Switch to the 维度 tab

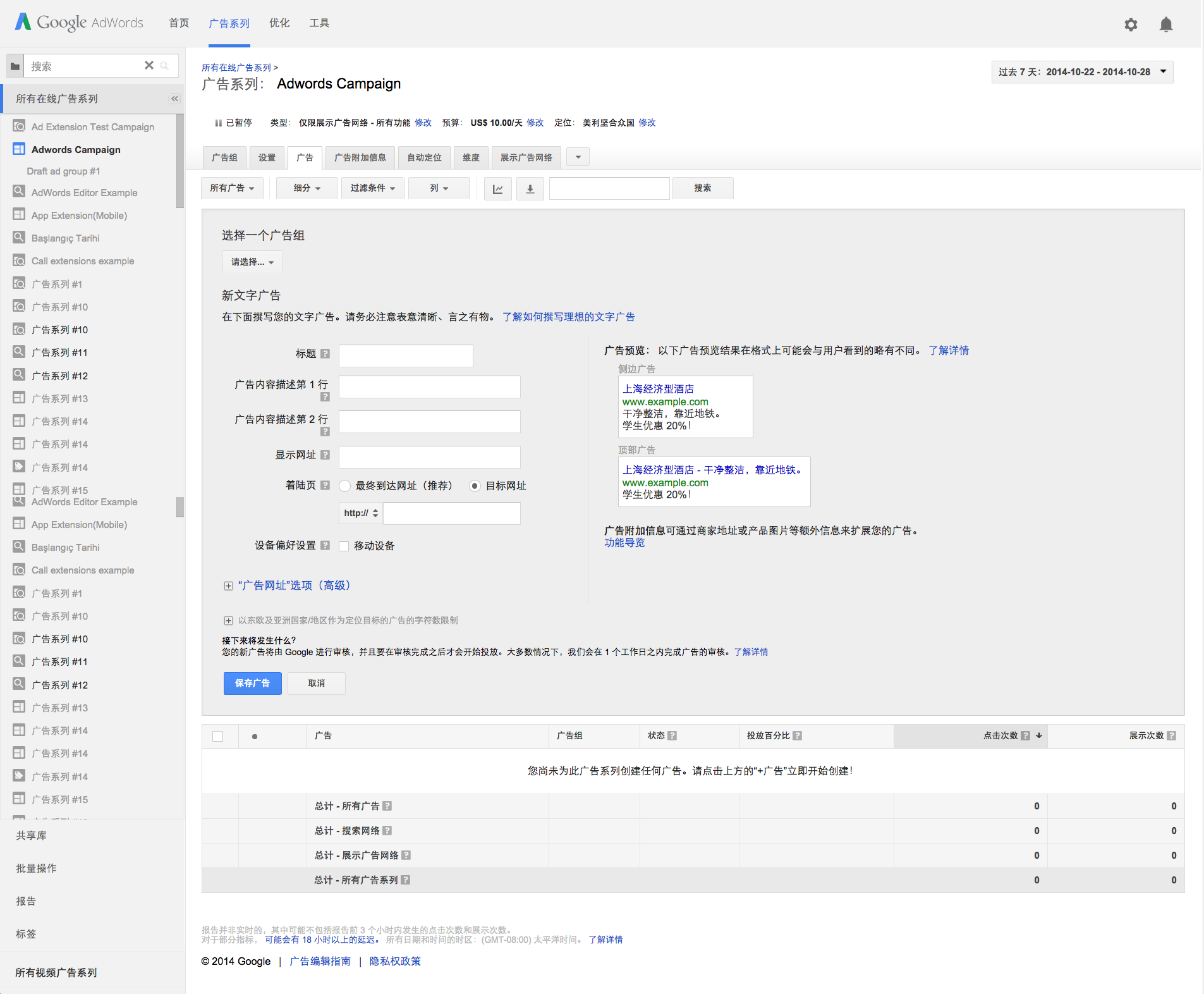471,157
